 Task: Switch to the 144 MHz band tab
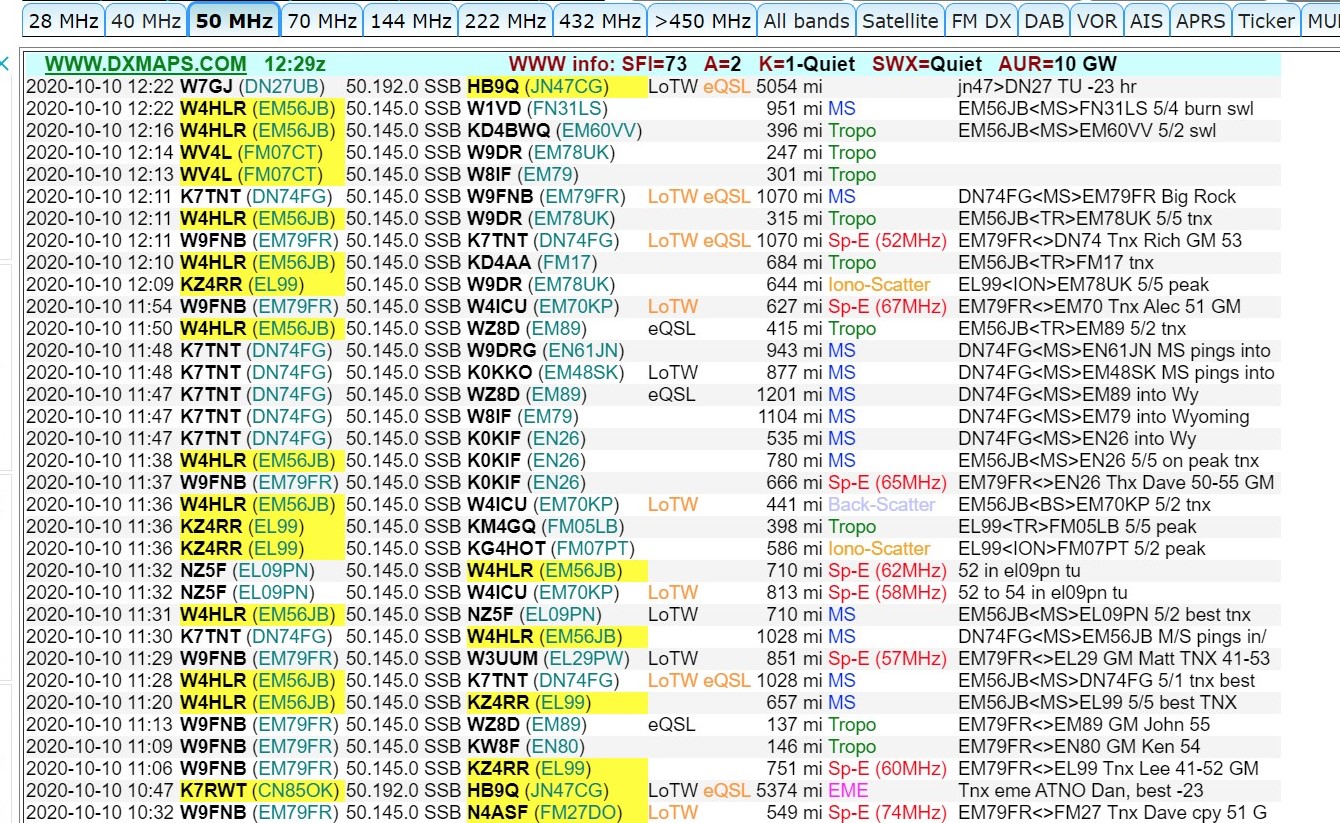[410, 20]
